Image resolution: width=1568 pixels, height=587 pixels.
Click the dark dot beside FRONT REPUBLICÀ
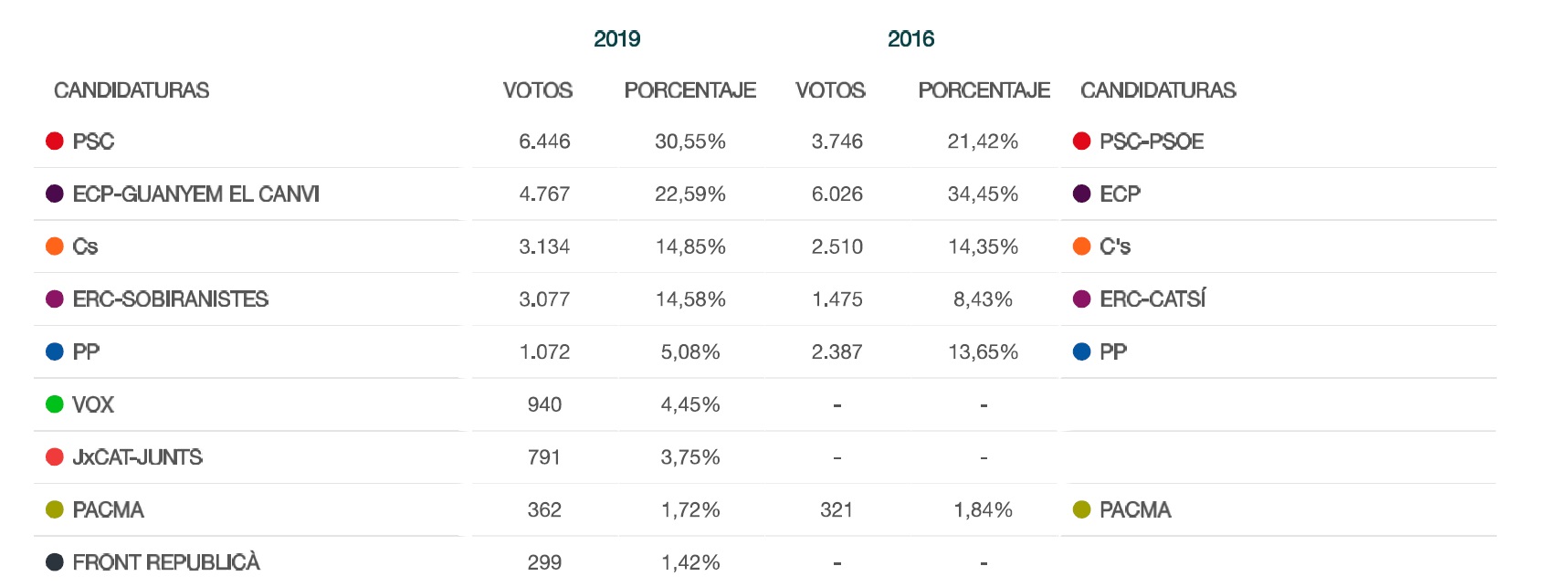coord(55,562)
